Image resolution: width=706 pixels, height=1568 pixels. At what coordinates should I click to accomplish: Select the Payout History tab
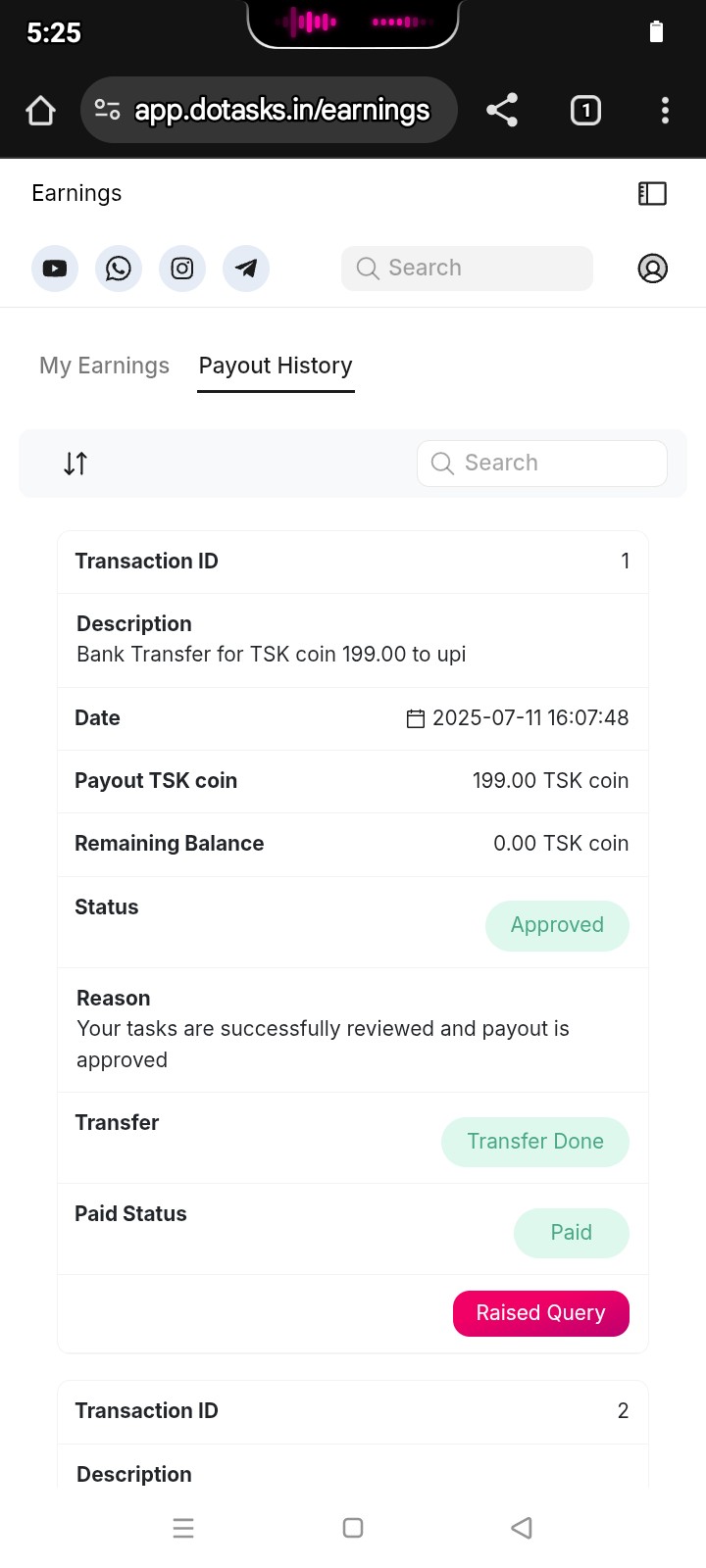(276, 366)
